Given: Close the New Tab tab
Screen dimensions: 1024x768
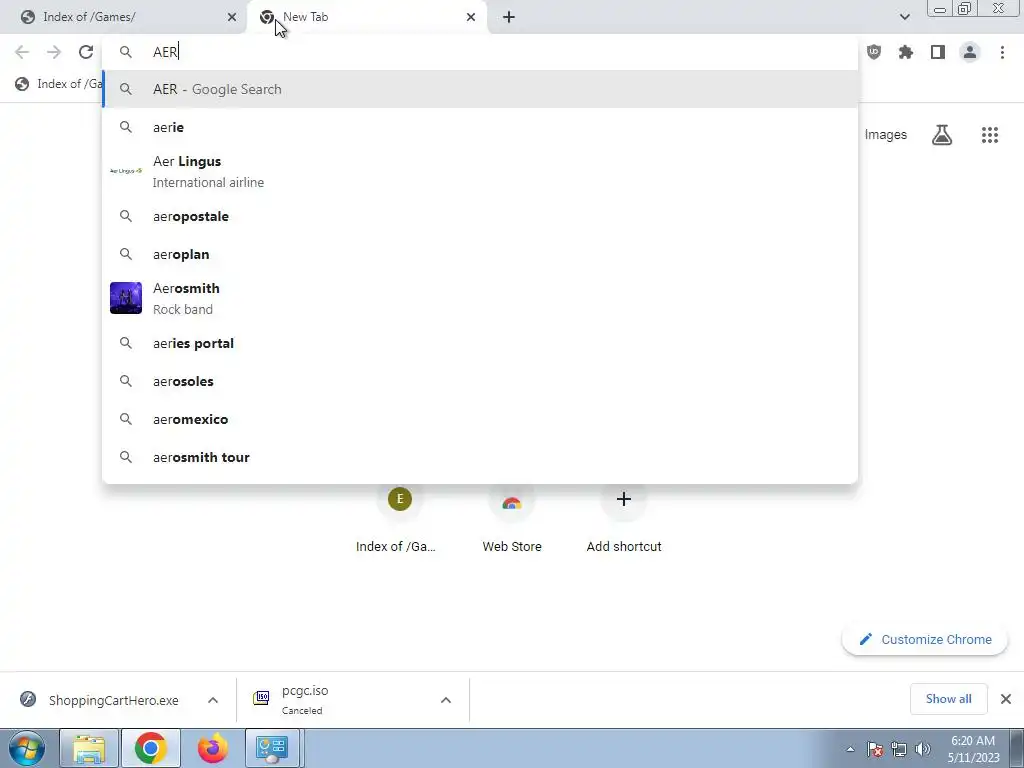Looking at the screenshot, I should tap(471, 17).
